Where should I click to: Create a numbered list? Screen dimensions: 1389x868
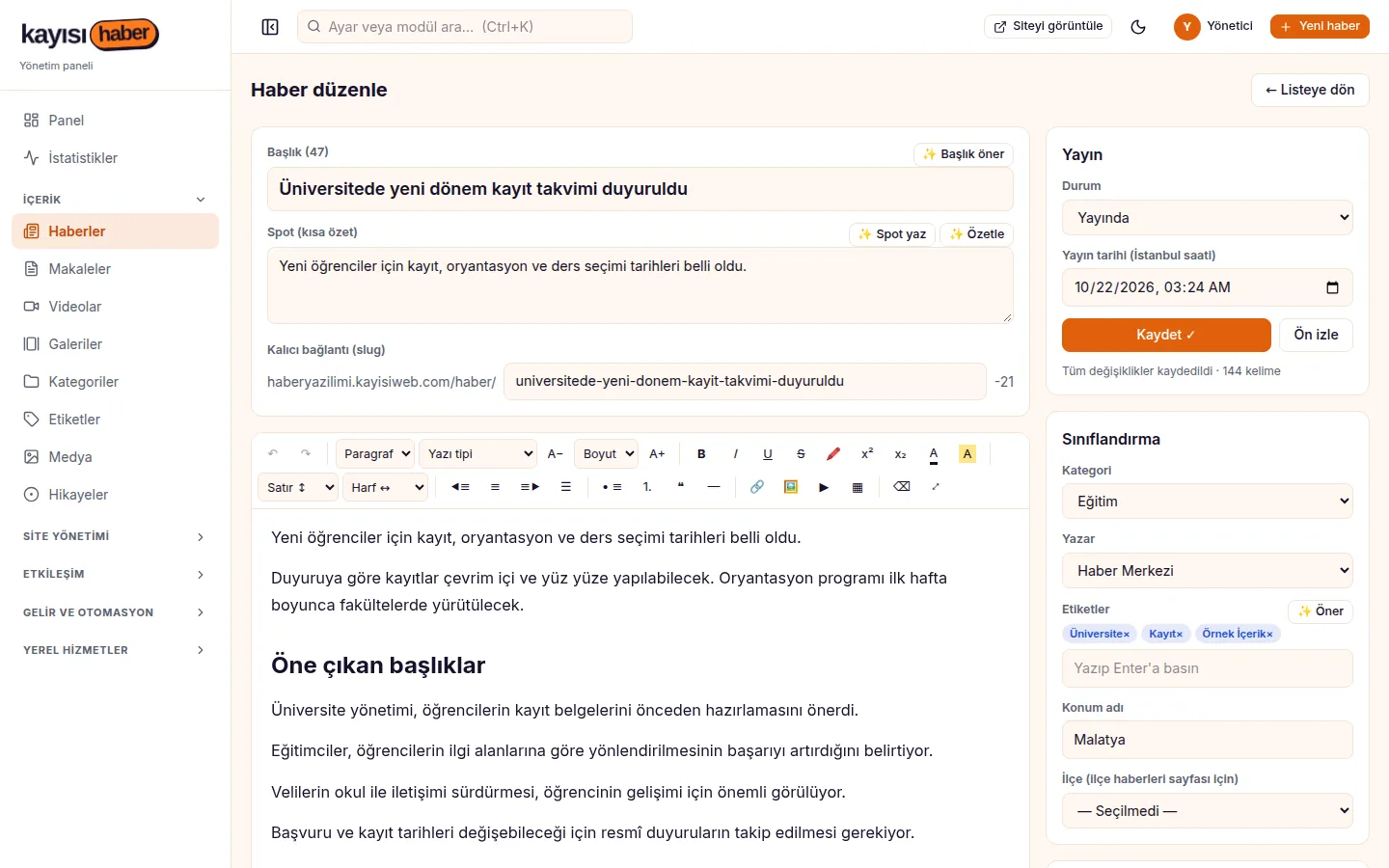(x=647, y=487)
